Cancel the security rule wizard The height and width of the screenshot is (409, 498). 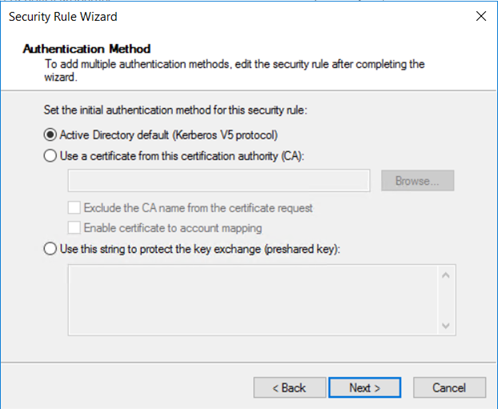(x=449, y=388)
